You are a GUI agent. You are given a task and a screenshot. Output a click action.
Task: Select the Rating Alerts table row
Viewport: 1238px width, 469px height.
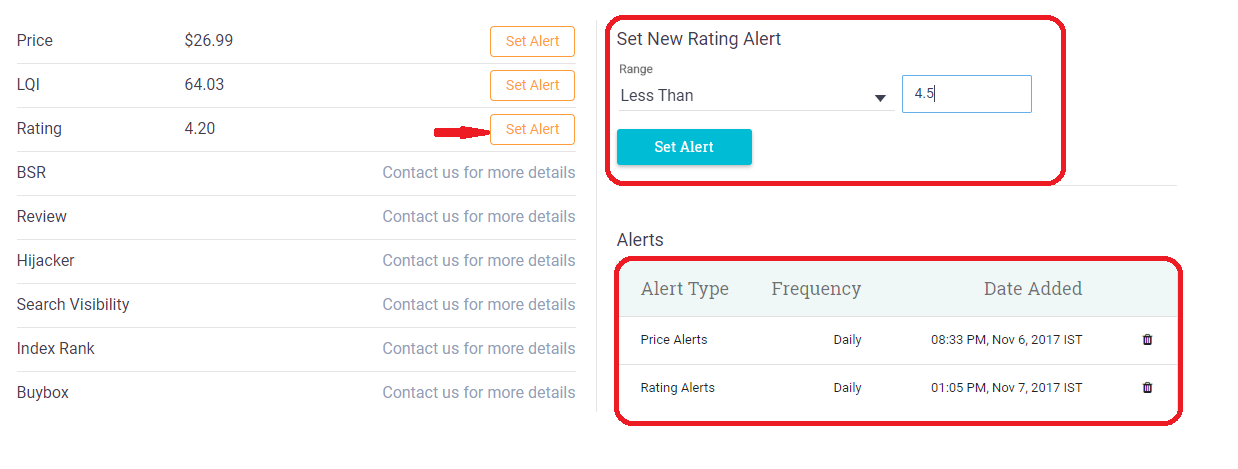(x=898, y=388)
